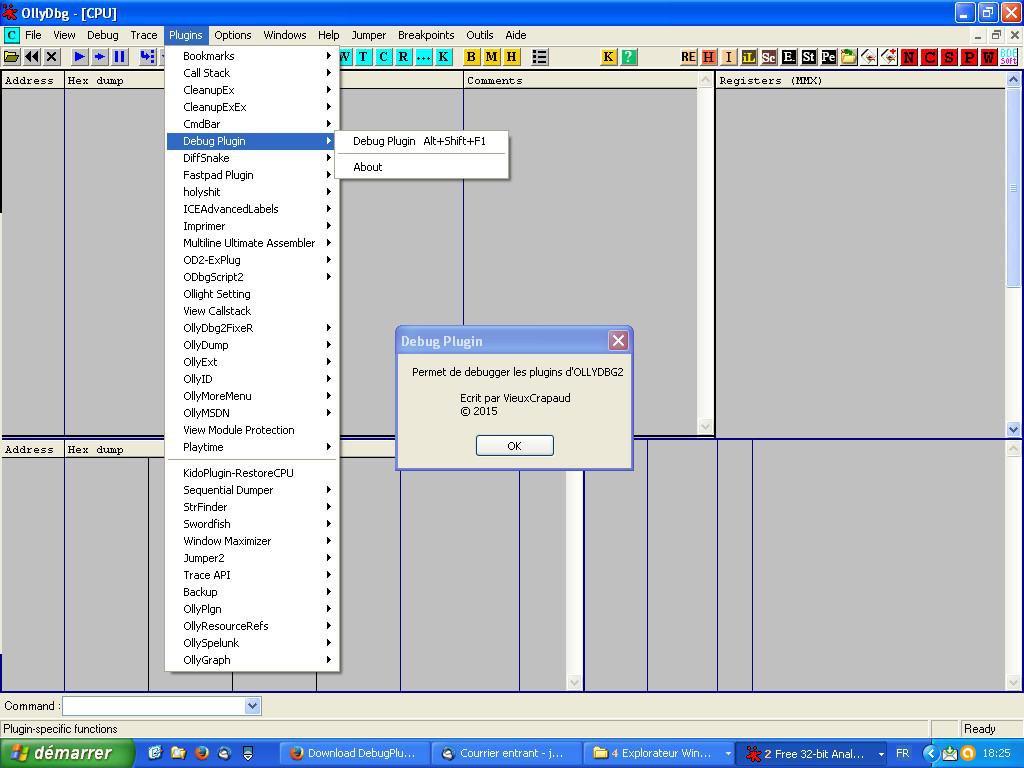1024x768 pixels.
Task: Expand the StrFinder submenu arrow
Action: [x=328, y=507]
